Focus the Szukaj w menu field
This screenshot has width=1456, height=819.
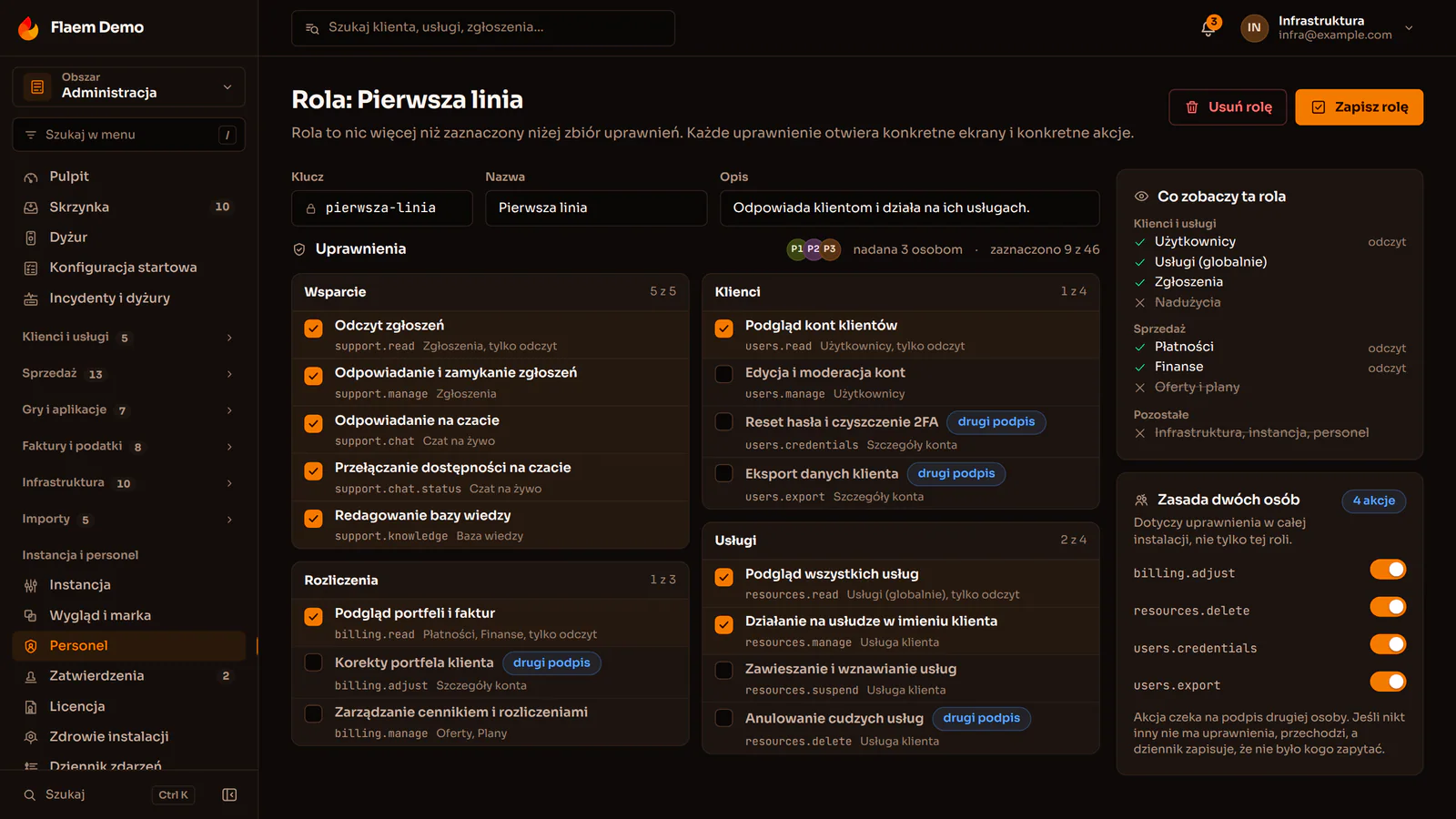click(129, 135)
